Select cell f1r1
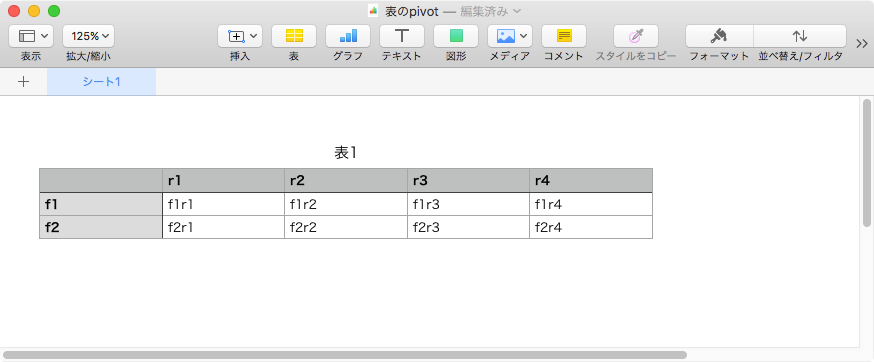The image size is (874, 362). [224, 204]
